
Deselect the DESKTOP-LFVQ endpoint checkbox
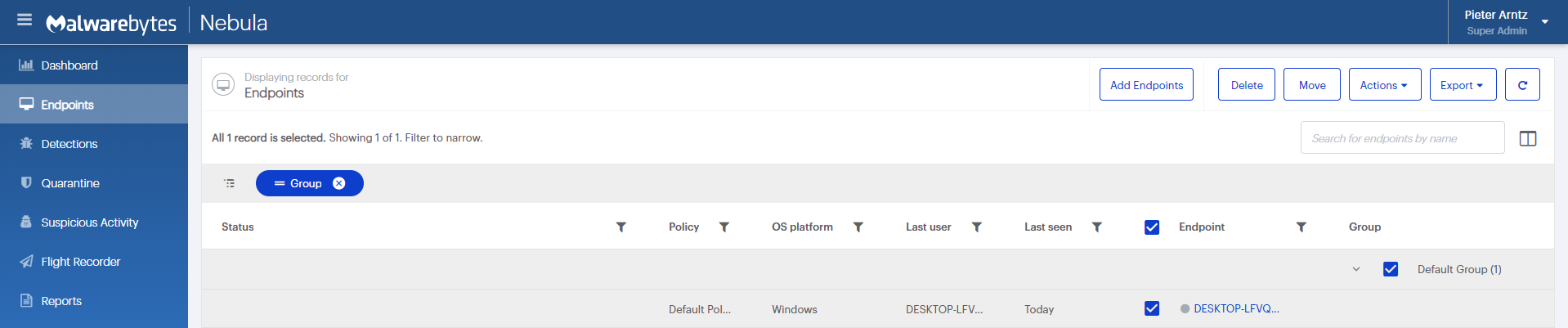[x=1151, y=308]
